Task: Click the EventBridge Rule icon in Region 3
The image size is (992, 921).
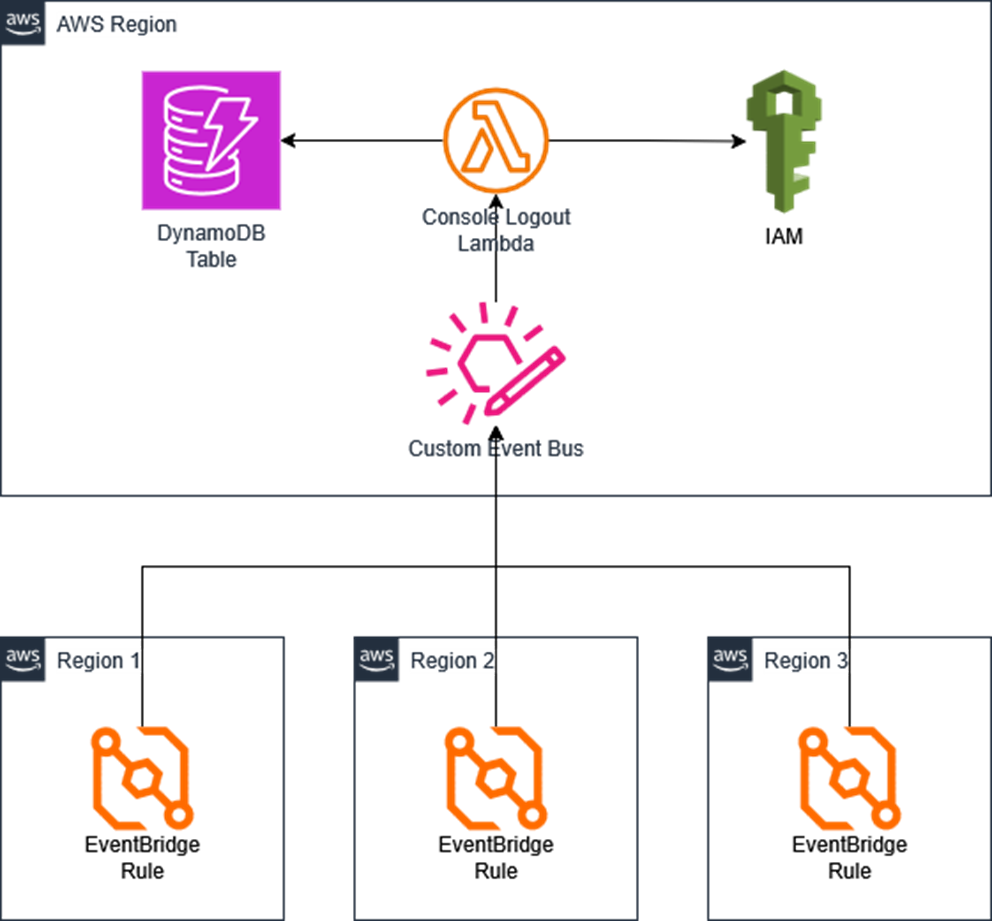Action: click(850, 778)
